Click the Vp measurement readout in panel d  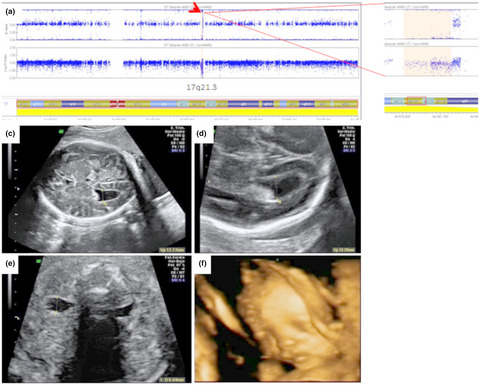[x=345, y=250]
